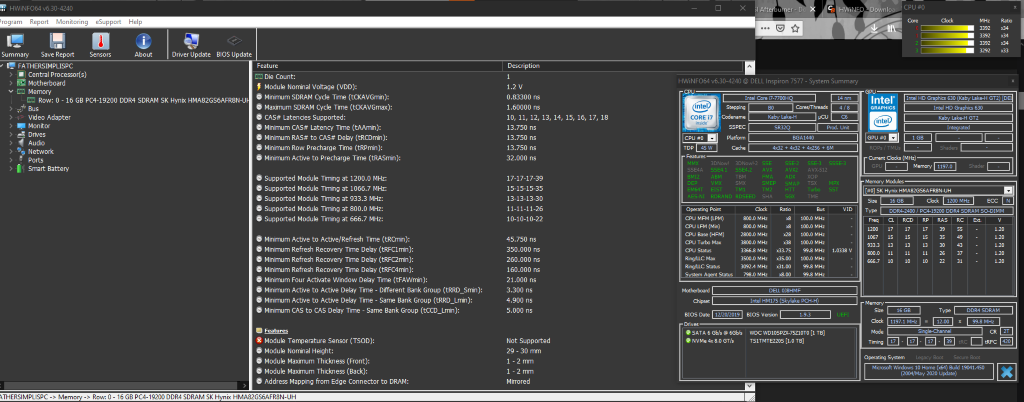Open the Firefox Downloads arrow icon

[874, 28]
